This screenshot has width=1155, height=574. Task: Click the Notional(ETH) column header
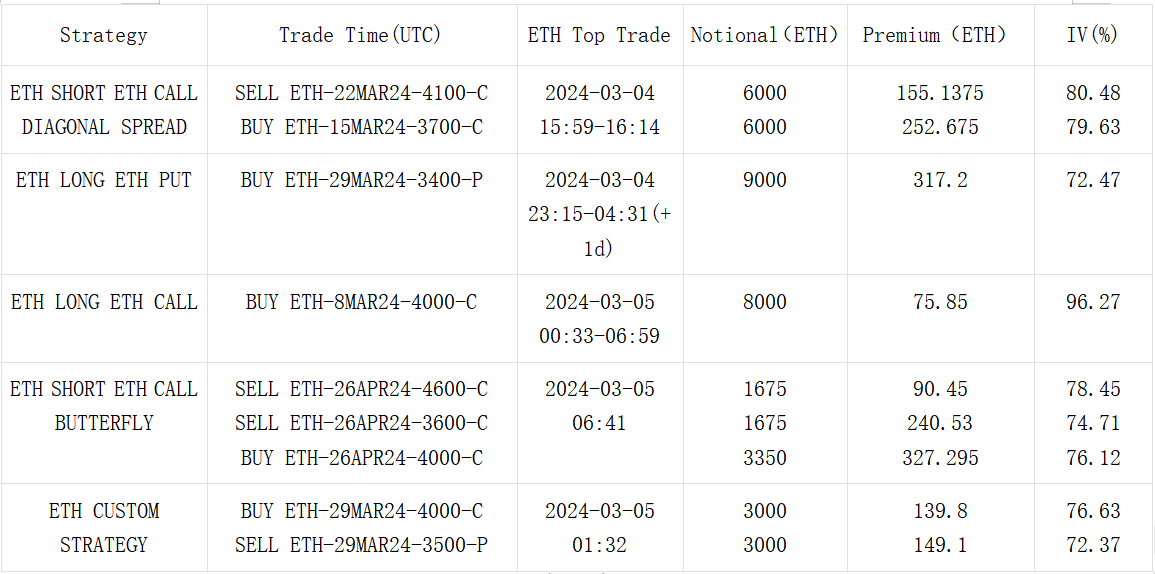[x=765, y=35]
